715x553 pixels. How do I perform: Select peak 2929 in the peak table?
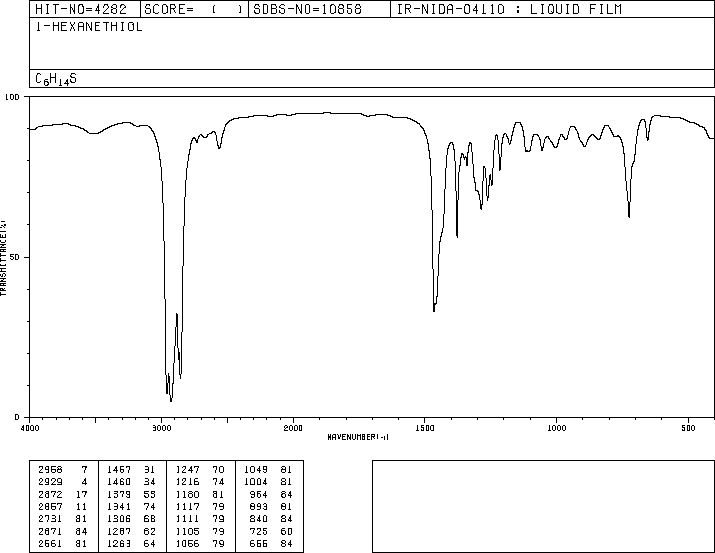click(51, 482)
